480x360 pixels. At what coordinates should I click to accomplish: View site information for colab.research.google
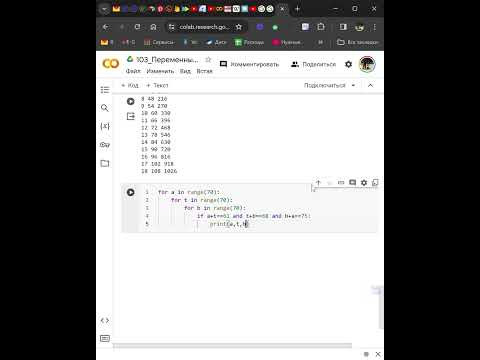pos(171,27)
